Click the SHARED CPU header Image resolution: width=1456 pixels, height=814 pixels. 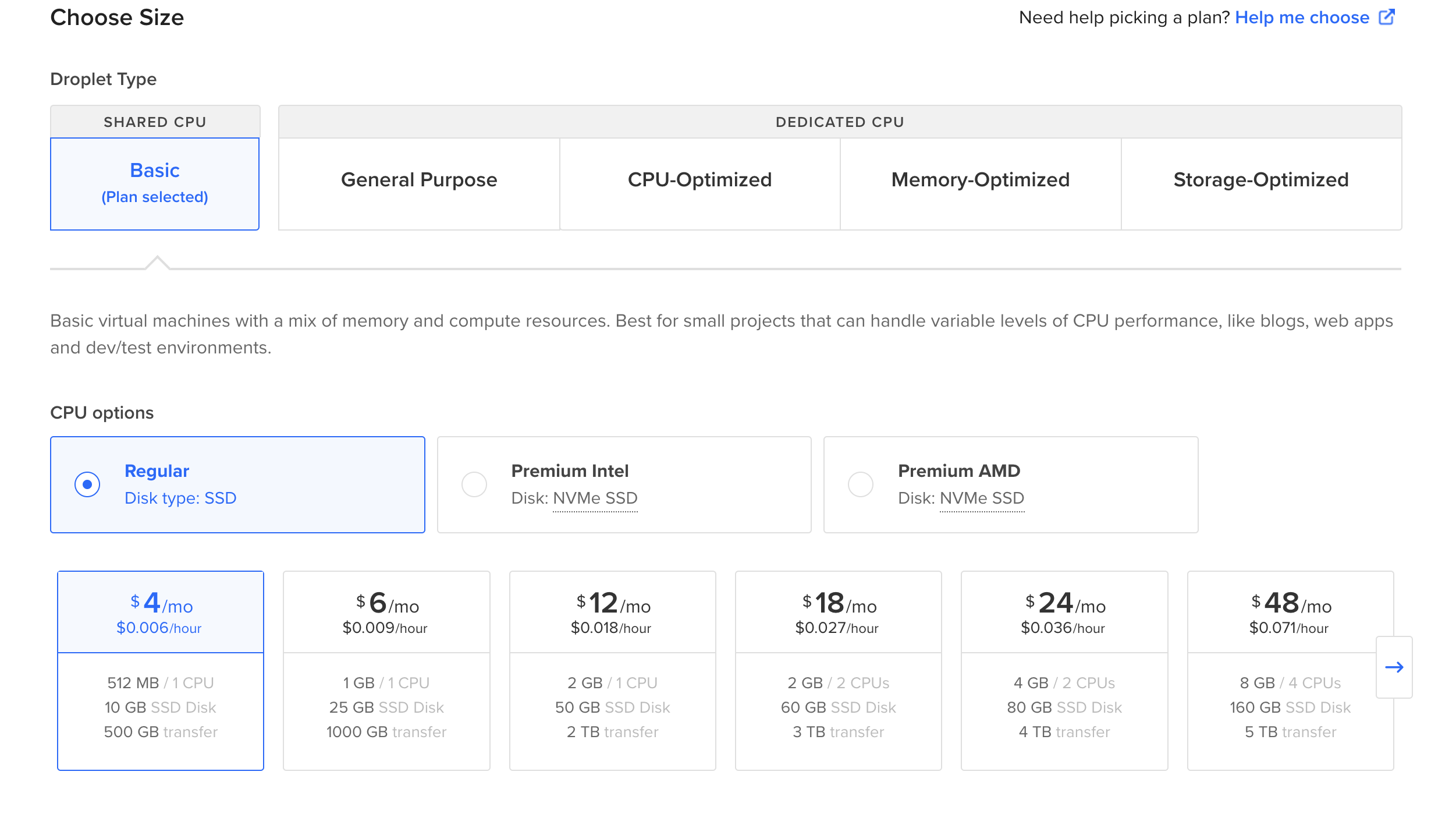pyautogui.click(x=155, y=122)
